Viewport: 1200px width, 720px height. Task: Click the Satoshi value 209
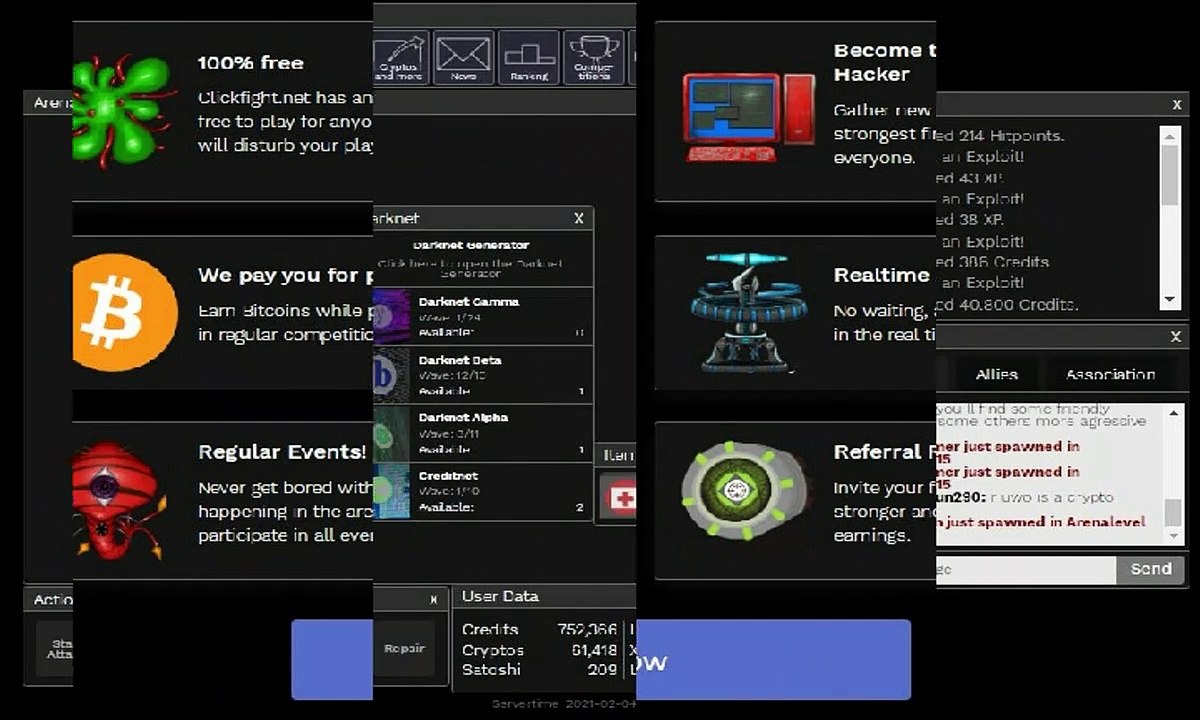[x=602, y=669]
